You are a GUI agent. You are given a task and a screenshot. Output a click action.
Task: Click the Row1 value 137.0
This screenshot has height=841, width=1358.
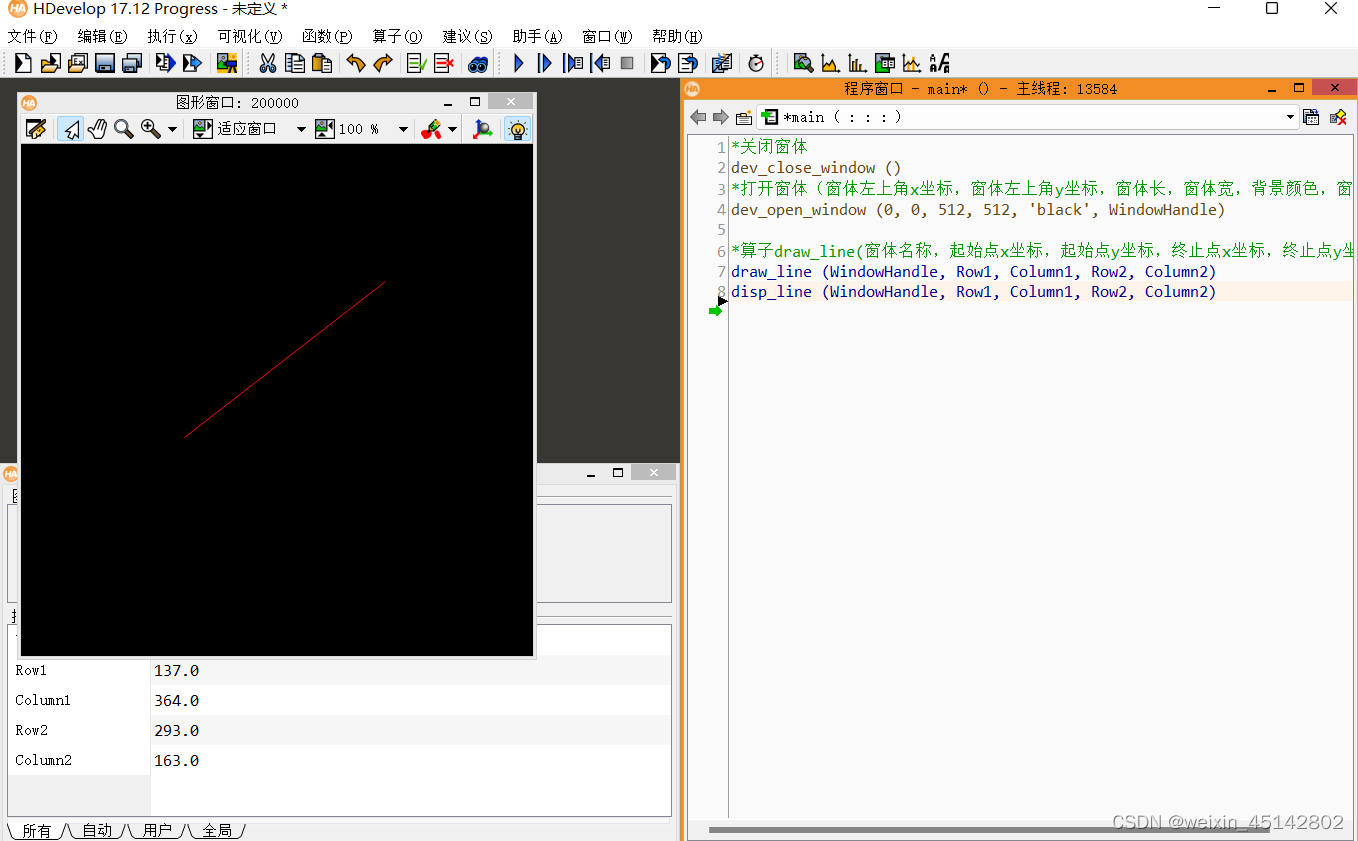pyautogui.click(x=177, y=670)
